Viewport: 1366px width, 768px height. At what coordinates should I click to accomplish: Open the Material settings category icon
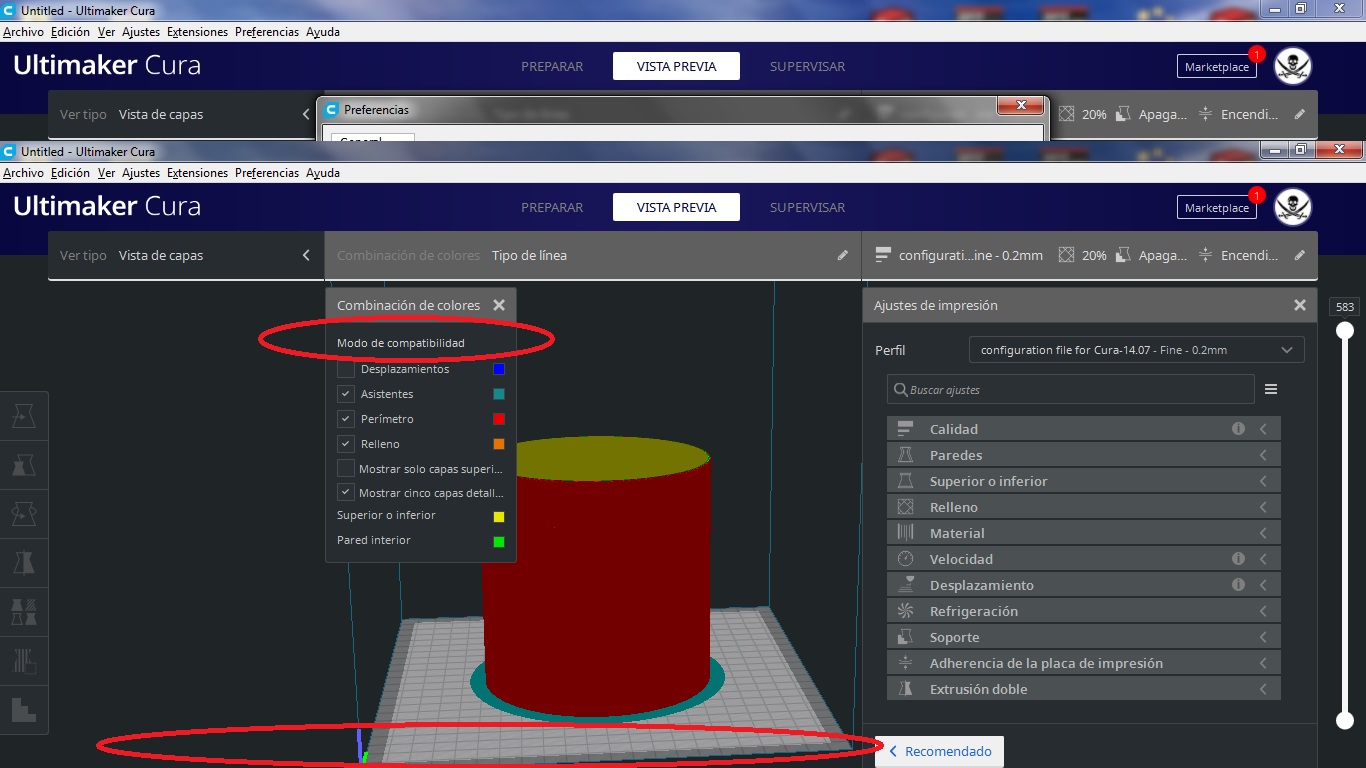[x=907, y=532]
